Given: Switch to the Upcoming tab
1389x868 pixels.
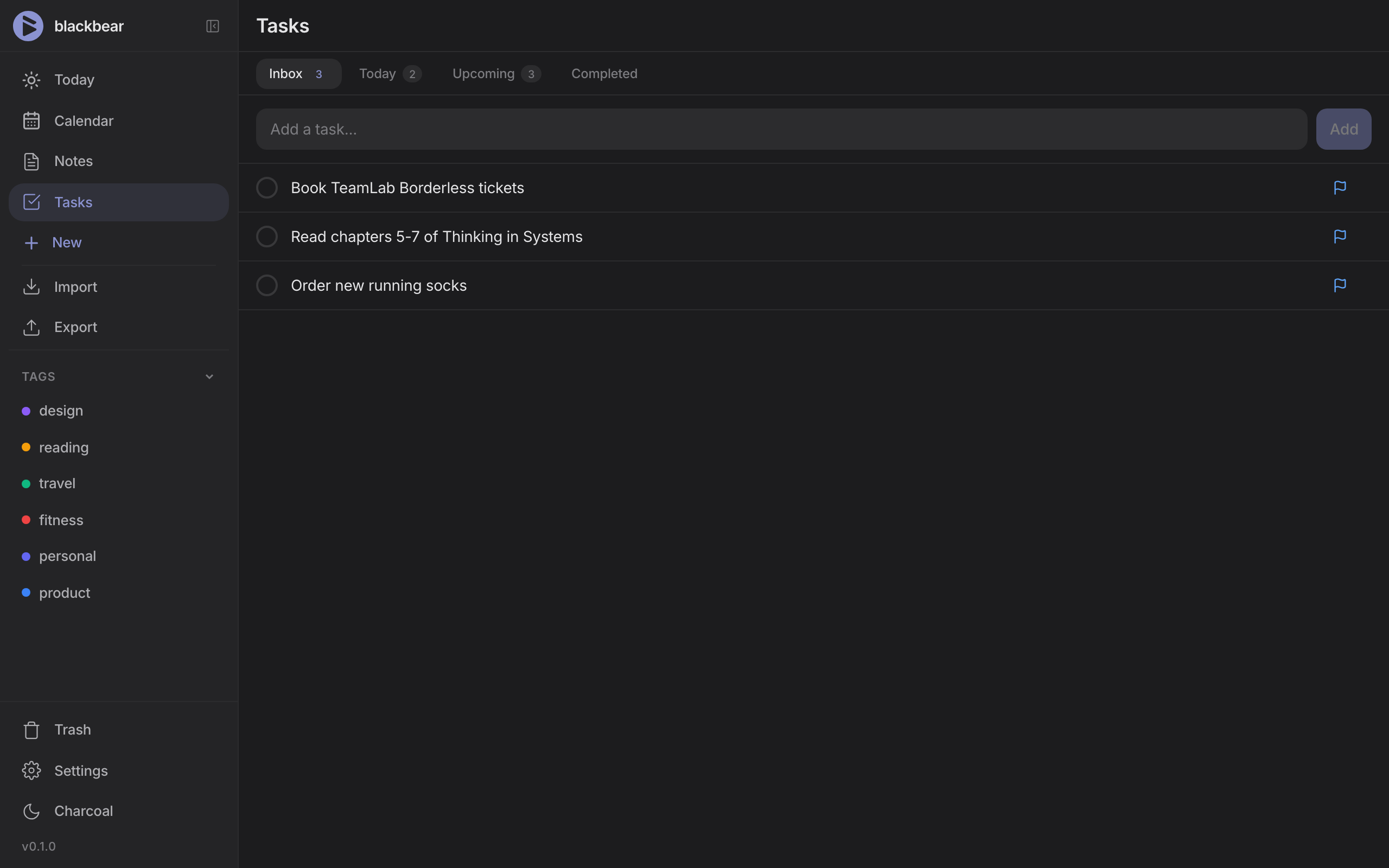Looking at the screenshot, I should pyautogui.click(x=484, y=73).
